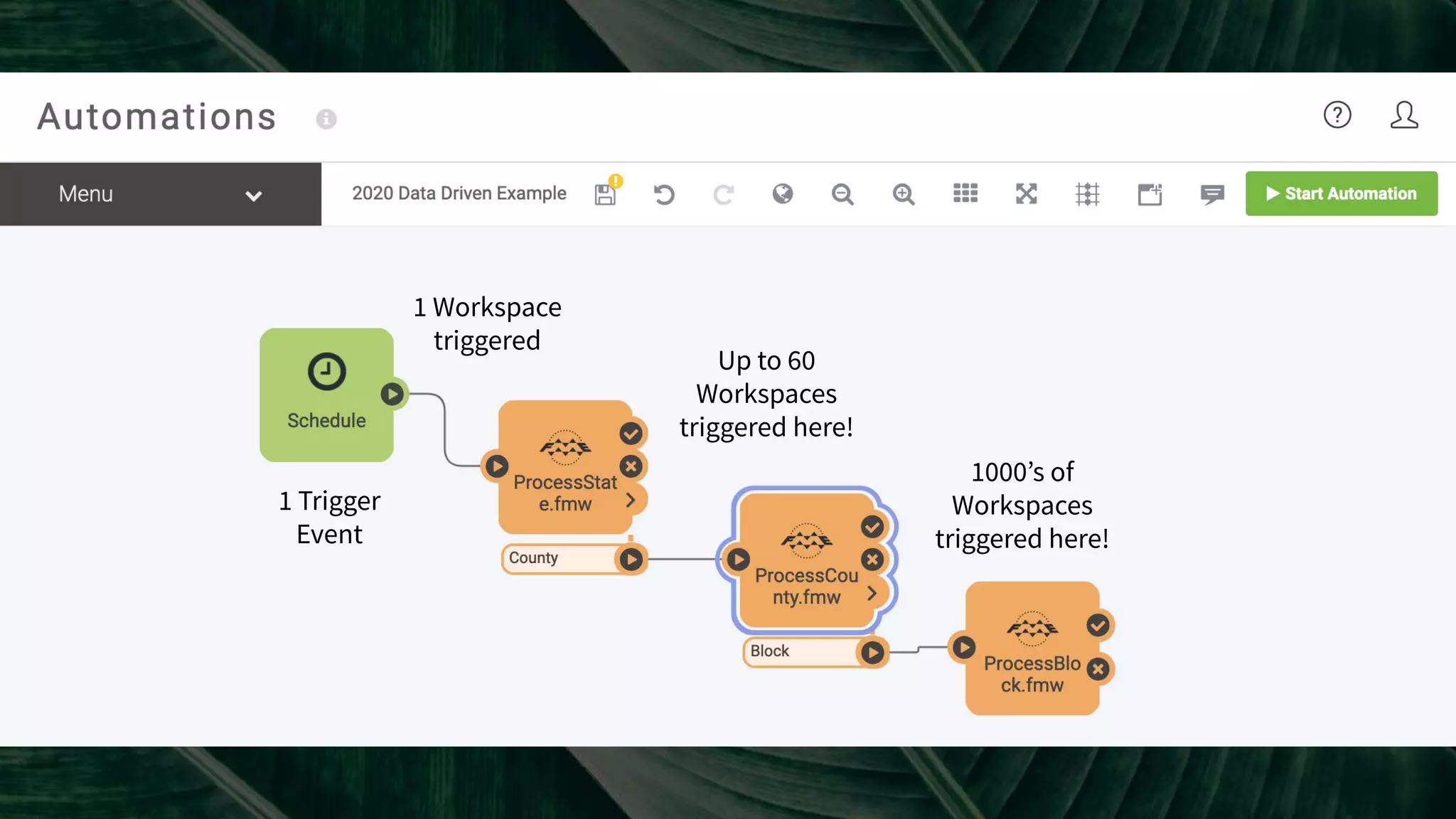Click the County output port arrow

point(631,560)
